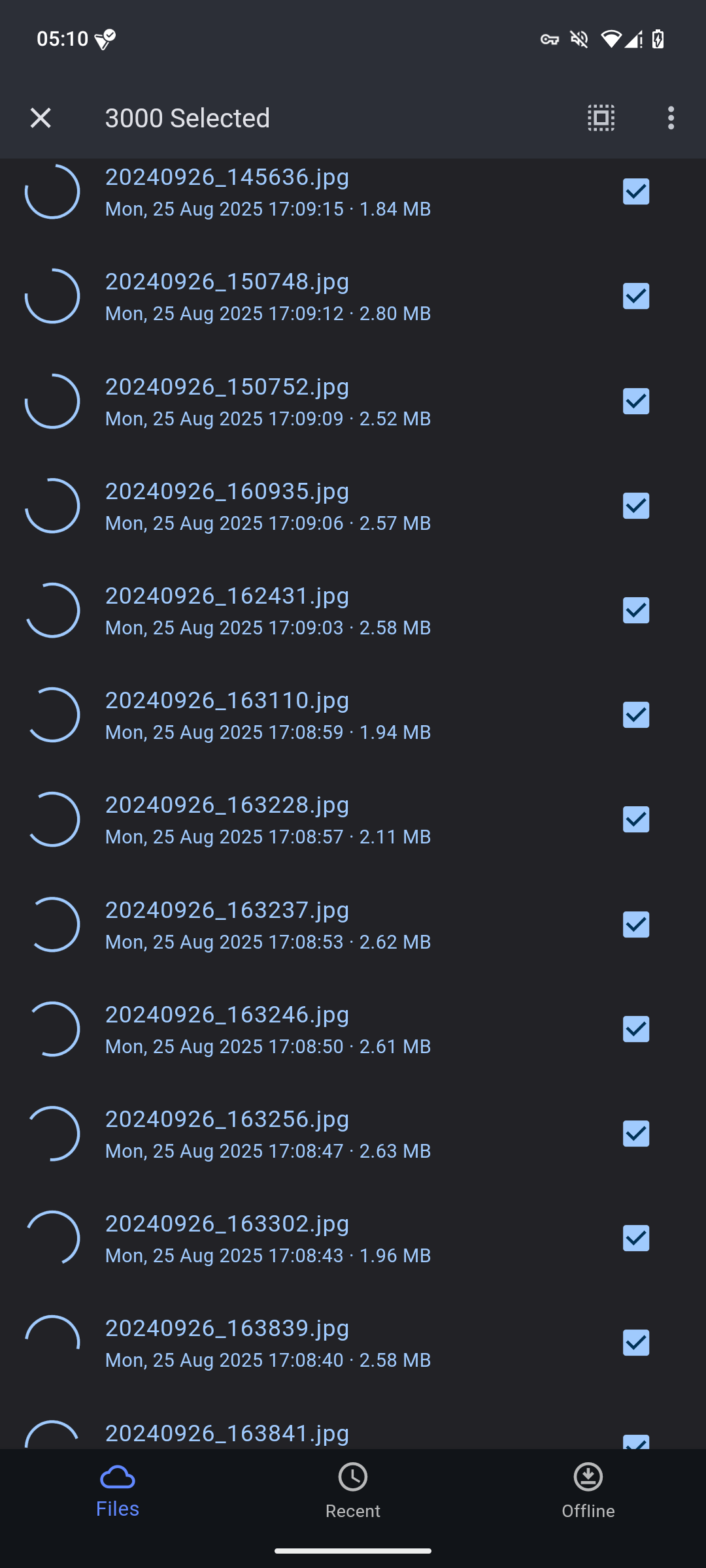Tap the spinner icon for 20240926_163256.jpg
The width and height of the screenshot is (706, 1568).
[52, 1134]
